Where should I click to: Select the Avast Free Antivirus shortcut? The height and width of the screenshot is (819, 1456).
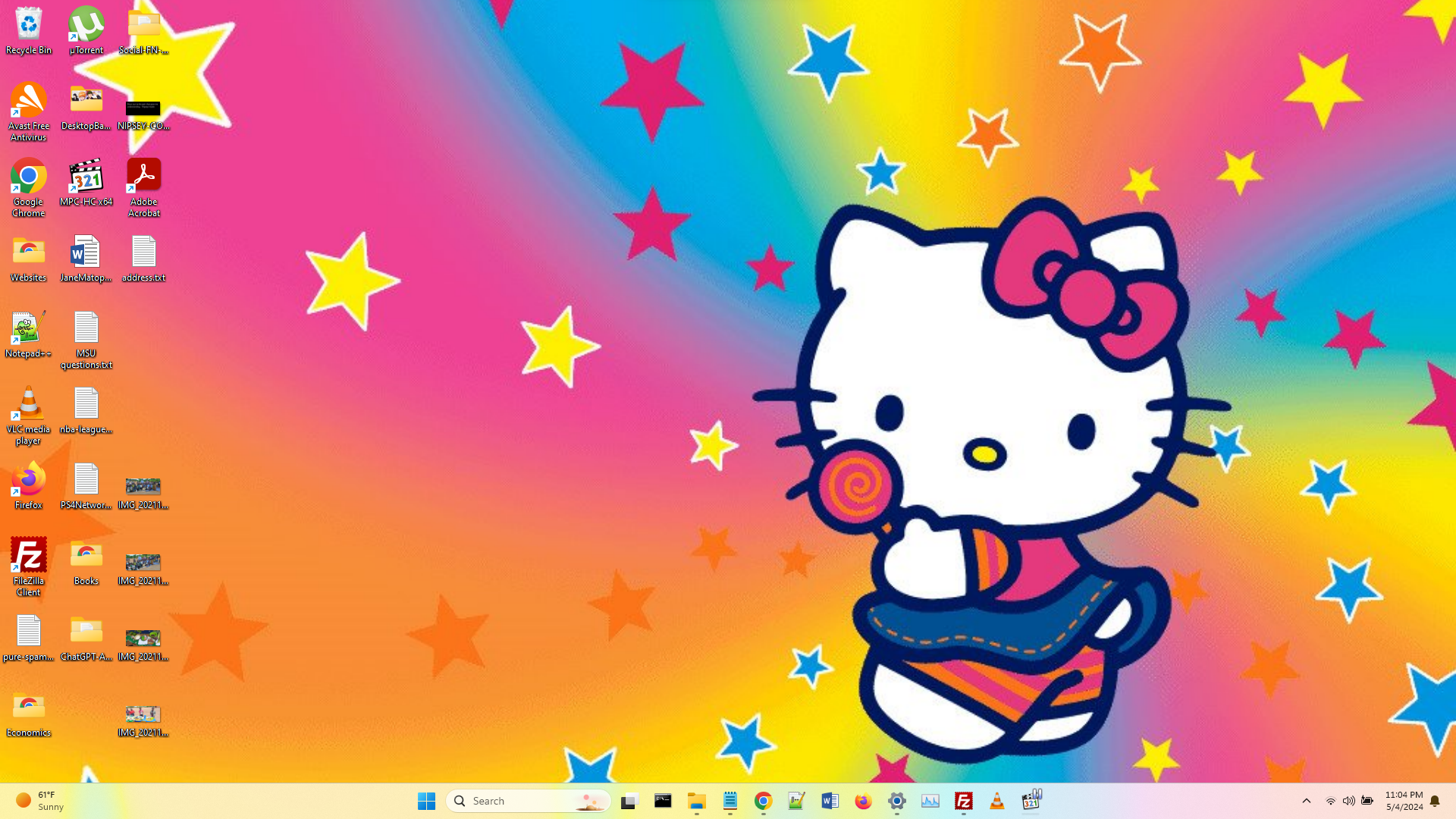(x=29, y=112)
